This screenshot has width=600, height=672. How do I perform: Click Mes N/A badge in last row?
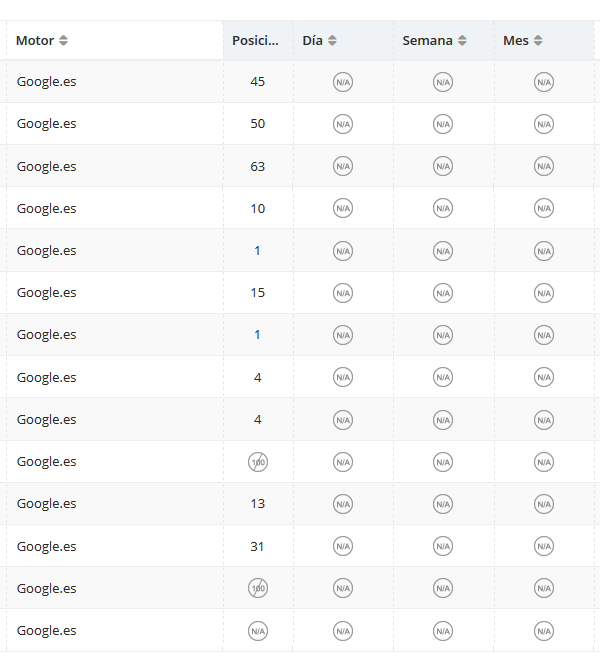pyautogui.click(x=544, y=631)
